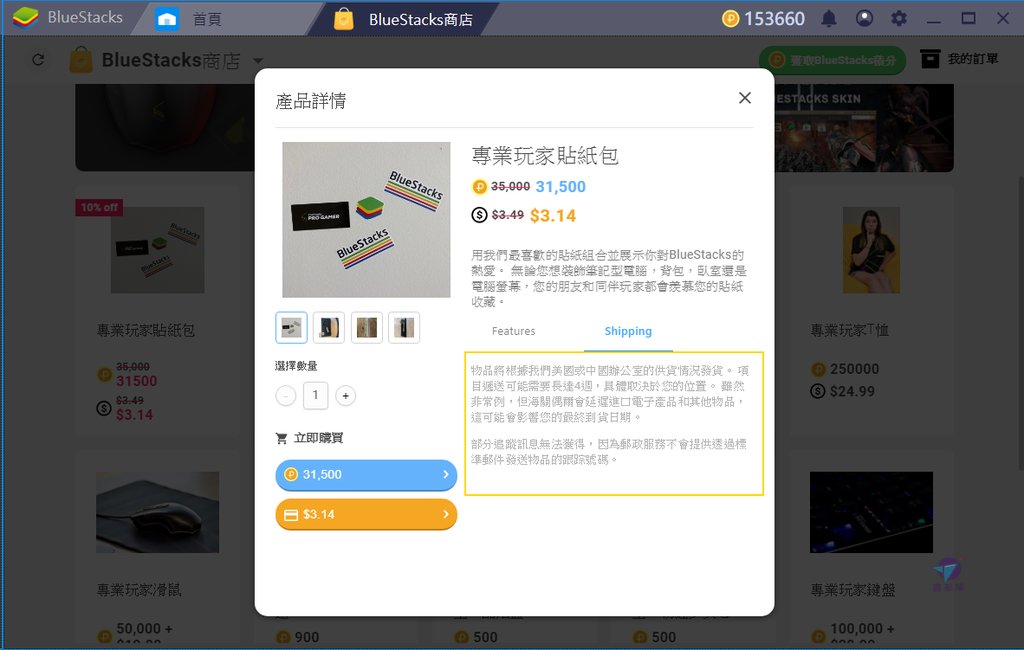1024x650 pixels.
Task: Click the 產品詳情 heading
Action: tap(311, 101)
